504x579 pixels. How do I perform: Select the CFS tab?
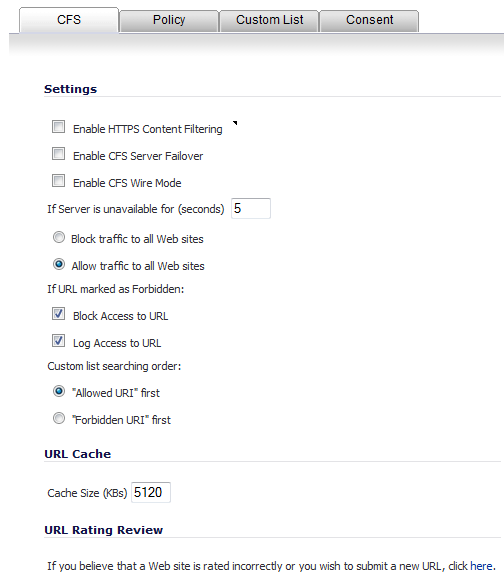69,20
